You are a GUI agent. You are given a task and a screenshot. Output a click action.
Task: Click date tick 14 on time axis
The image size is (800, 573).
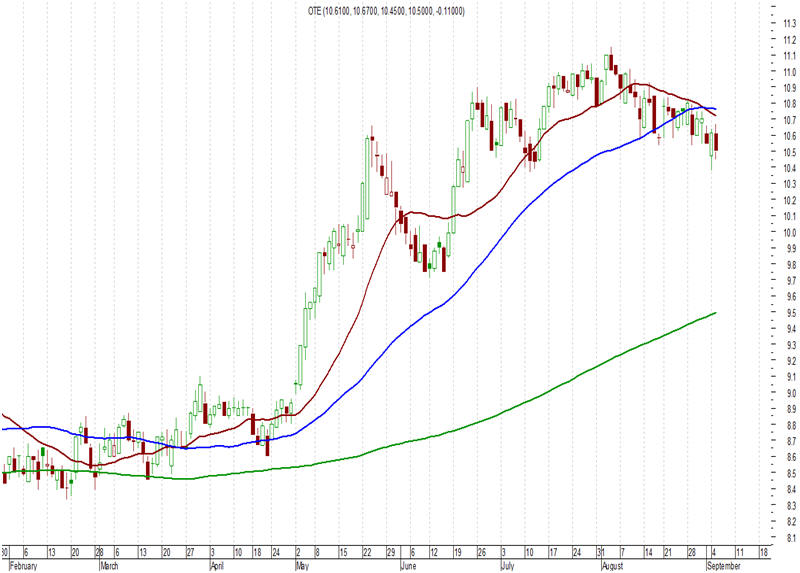pyautogui.click(x=648, y=553)
